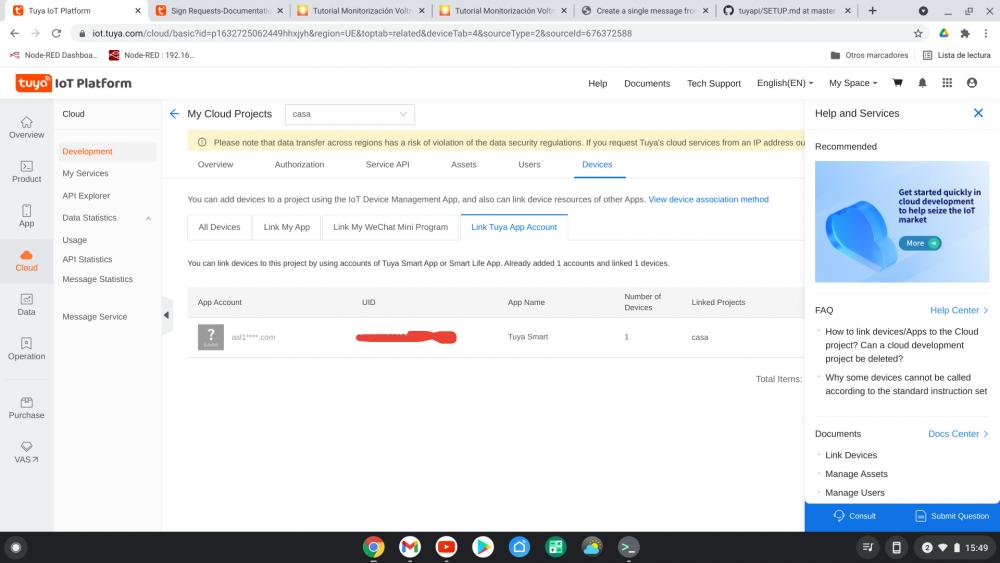Open Play Store from the shelf

[483, 547]
